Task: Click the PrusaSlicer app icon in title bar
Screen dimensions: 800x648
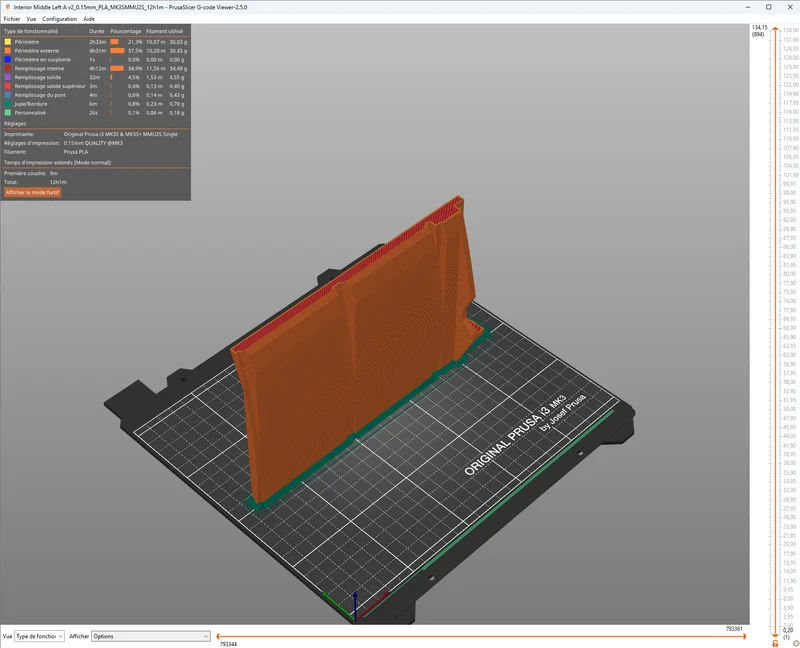Action: click(x=7, y=7)
